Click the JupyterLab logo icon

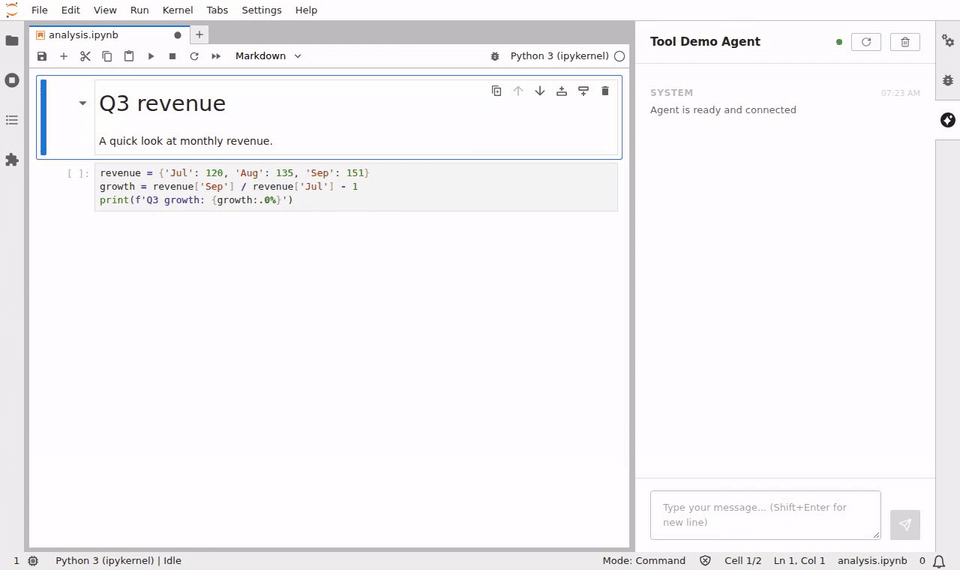(x=12, y=10)
